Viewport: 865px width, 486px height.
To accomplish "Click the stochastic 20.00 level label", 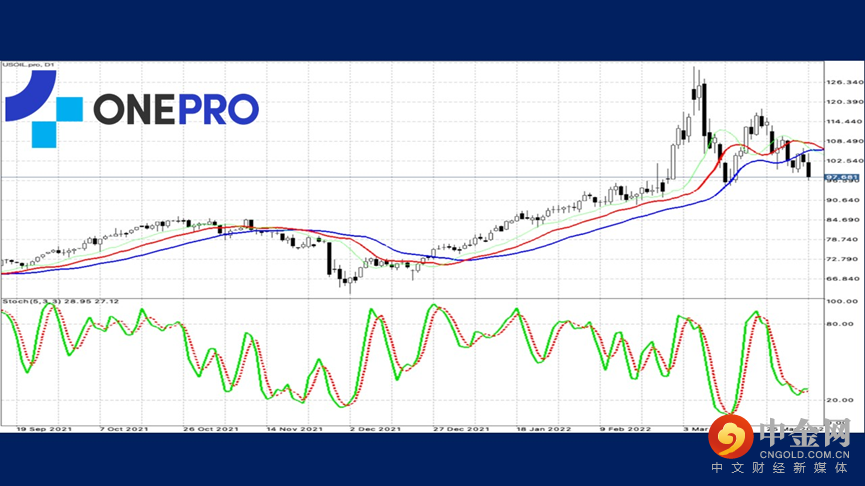I will pyautogui.click(x=840, y=400).
